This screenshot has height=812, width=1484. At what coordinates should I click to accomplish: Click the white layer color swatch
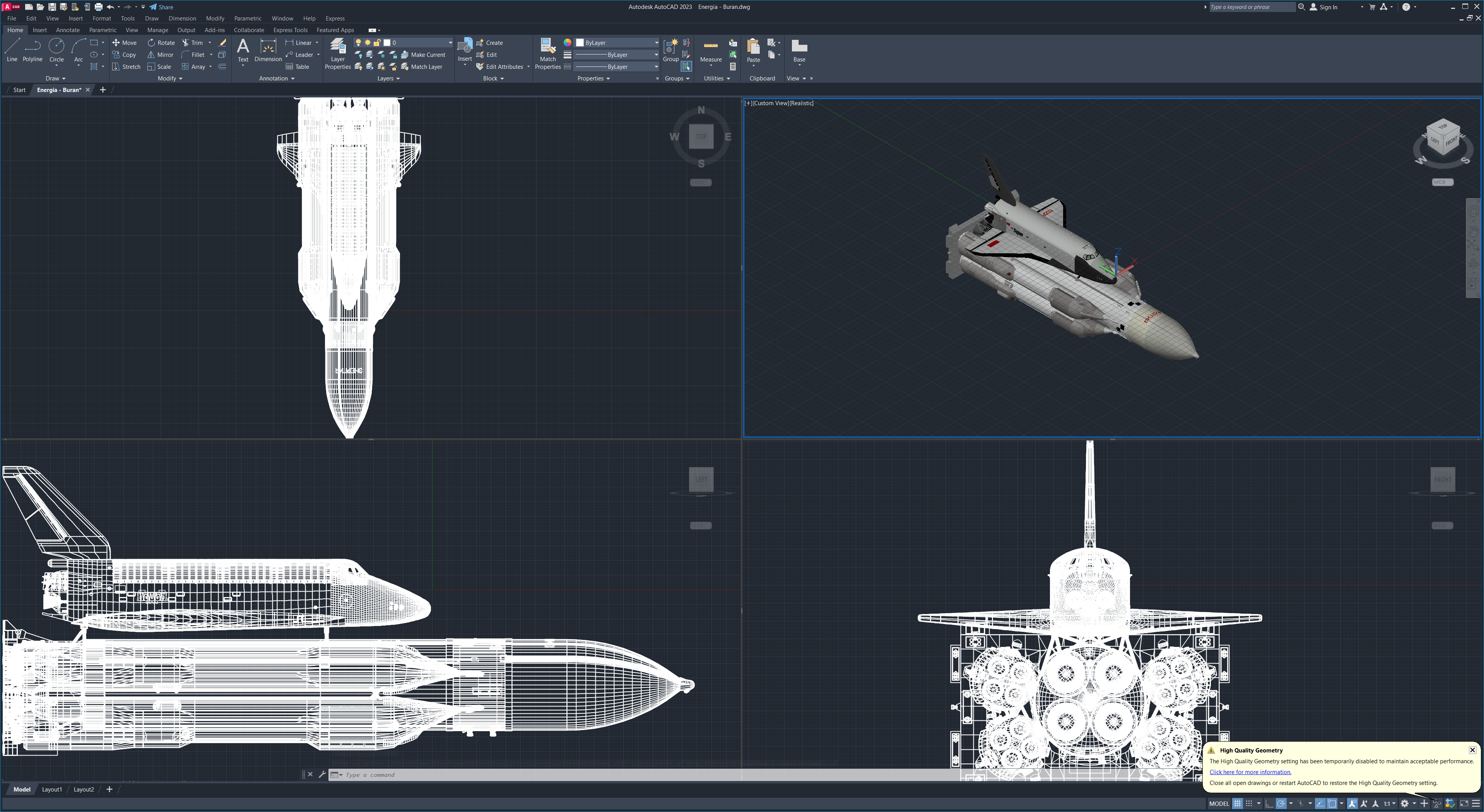[x=387, y=43]
